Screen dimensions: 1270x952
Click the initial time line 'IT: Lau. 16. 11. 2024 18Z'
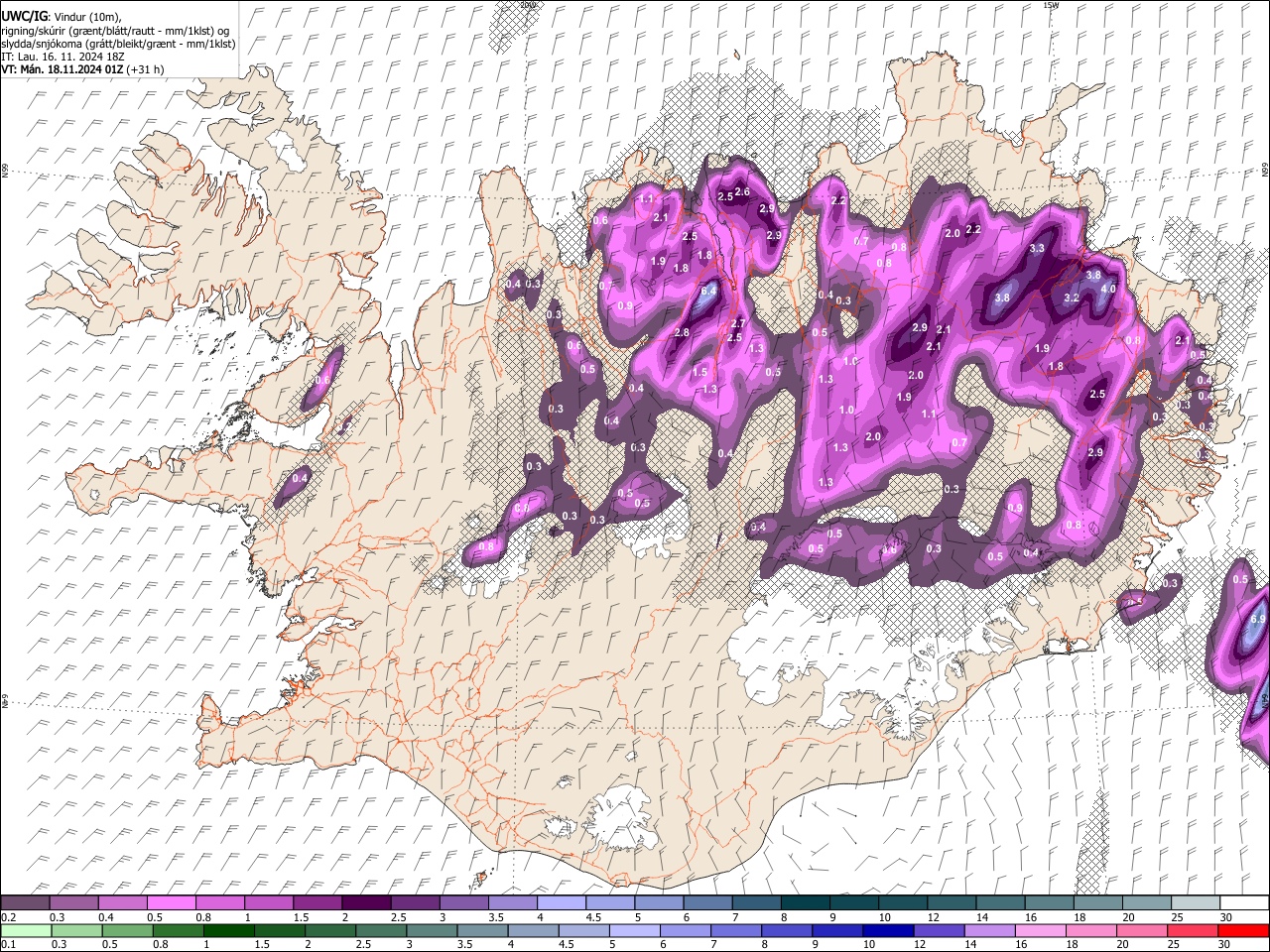(x=63, y=57)
